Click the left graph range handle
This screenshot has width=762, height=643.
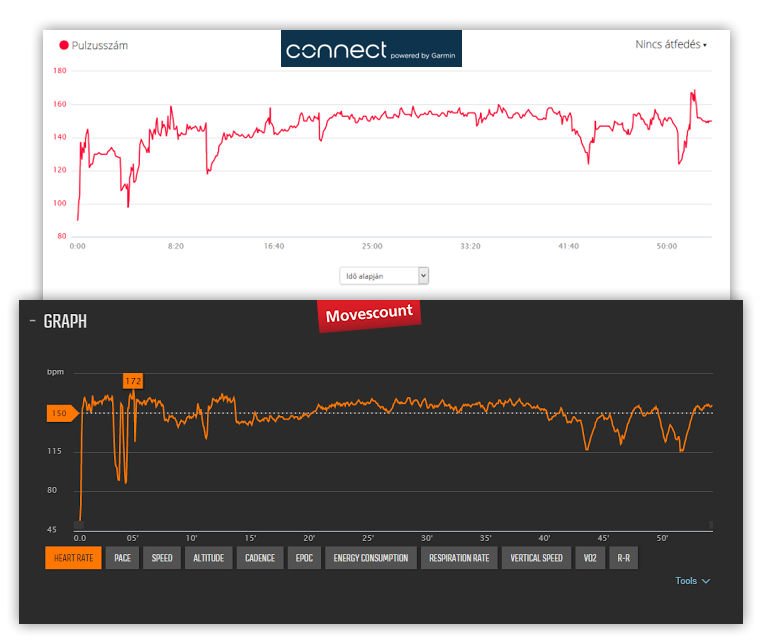coord(79,525)
